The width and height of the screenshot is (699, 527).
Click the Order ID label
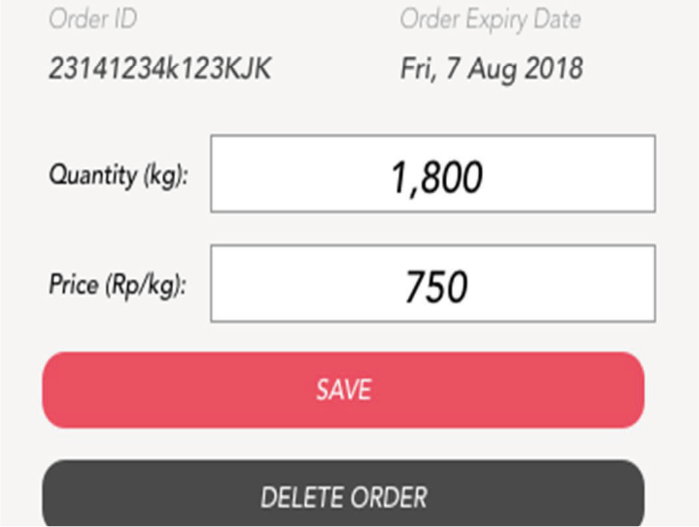[x=93, y=19]
